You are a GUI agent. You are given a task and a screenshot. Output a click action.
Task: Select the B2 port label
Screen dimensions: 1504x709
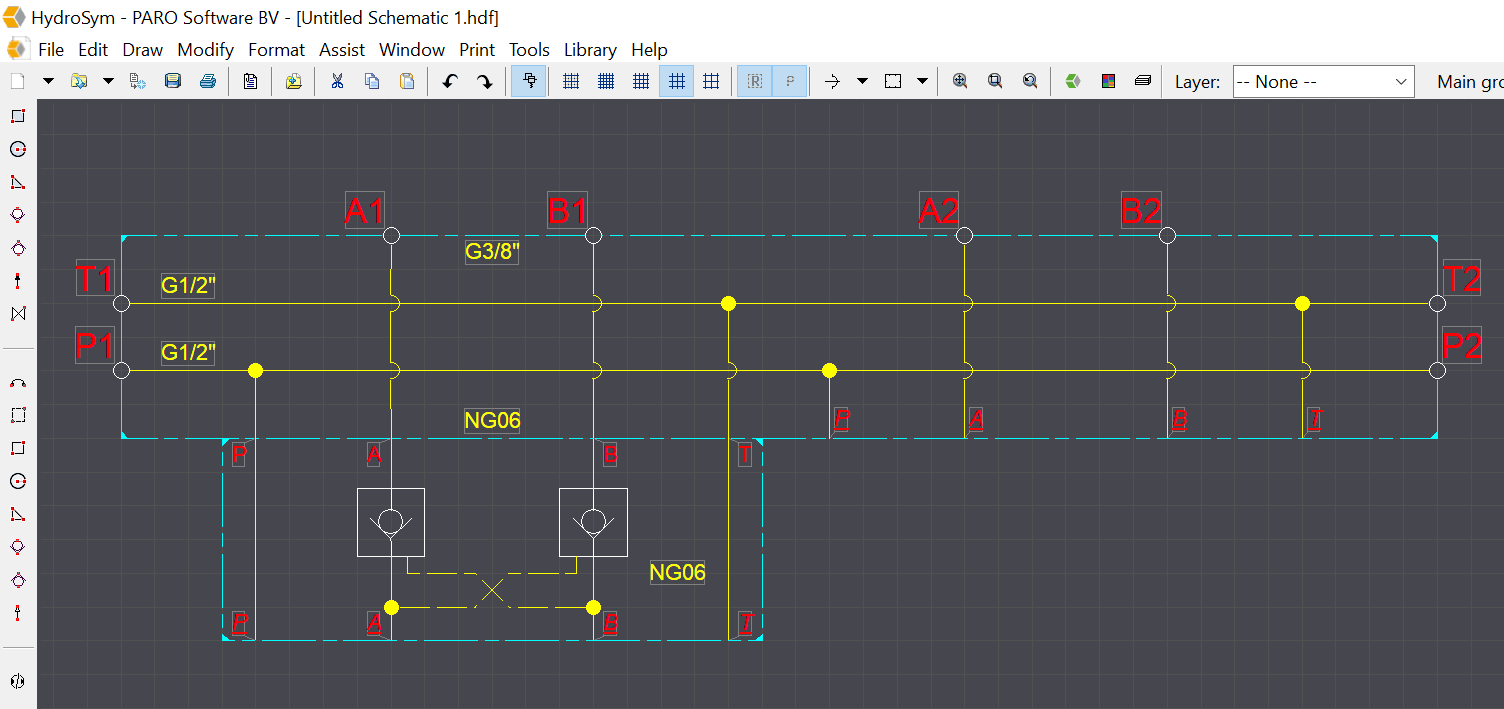[x=1141, y=210]
